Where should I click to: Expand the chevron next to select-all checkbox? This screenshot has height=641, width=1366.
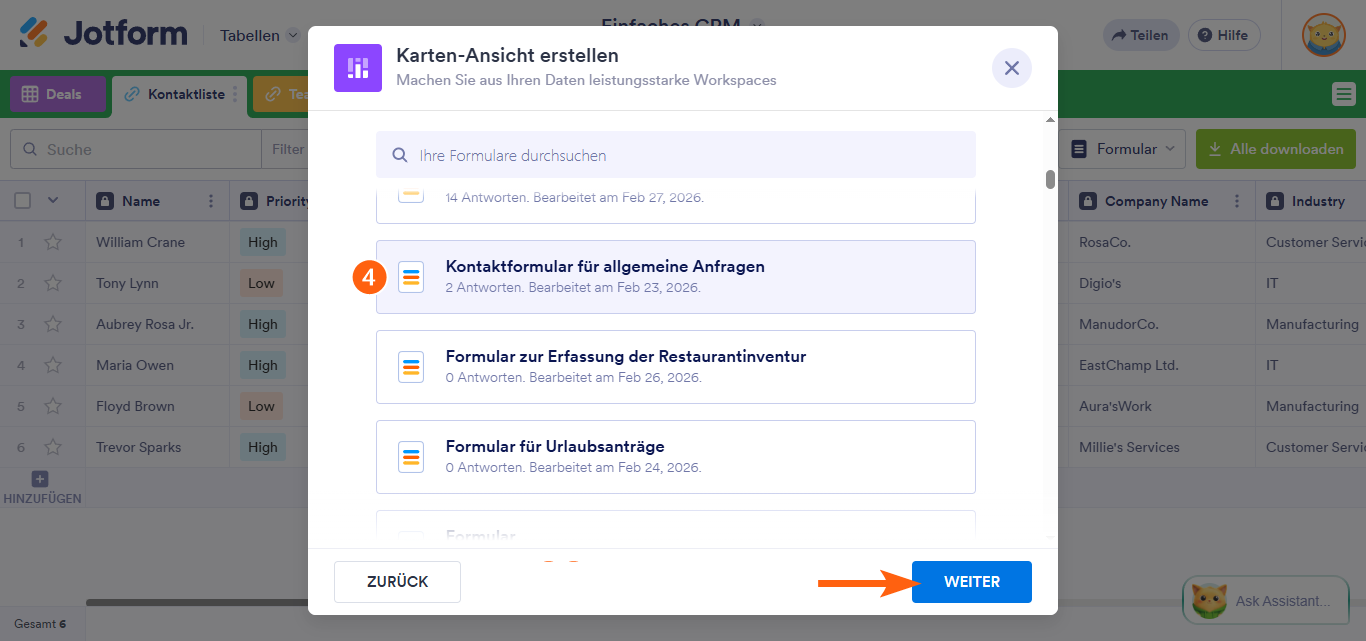(x=54, y=201)
